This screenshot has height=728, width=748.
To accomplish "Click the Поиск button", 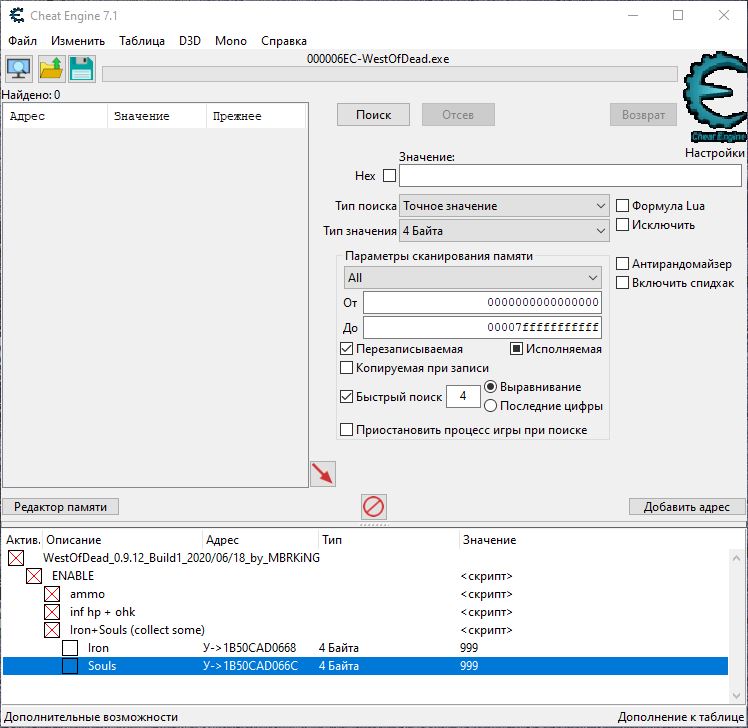I will tap(373, 115).
